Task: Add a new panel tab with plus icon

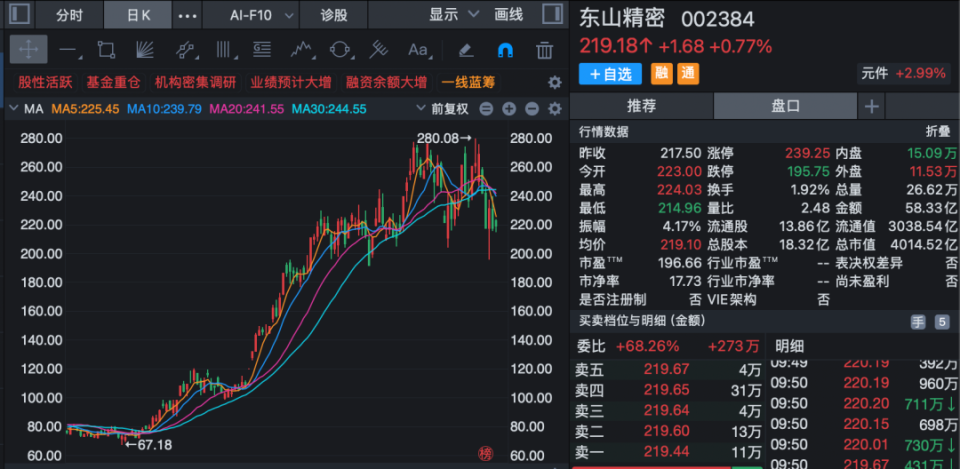Action: [x=871, y=107]
